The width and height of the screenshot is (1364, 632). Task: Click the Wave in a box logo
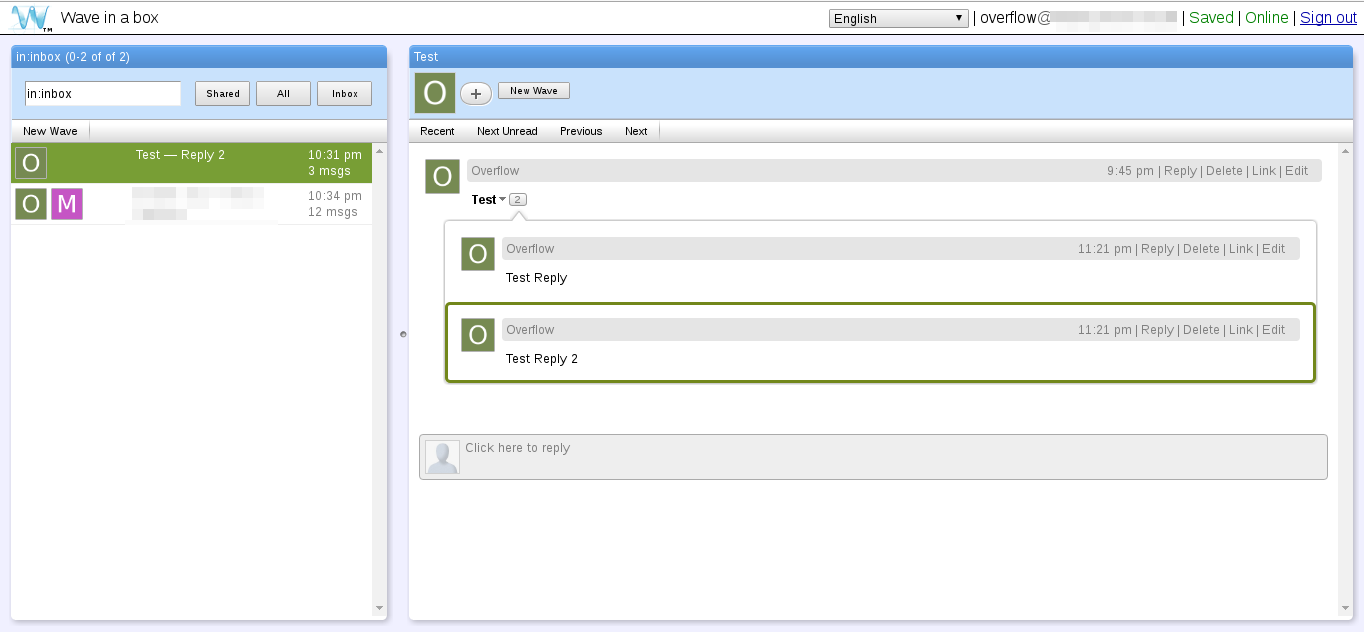point(30,18)
